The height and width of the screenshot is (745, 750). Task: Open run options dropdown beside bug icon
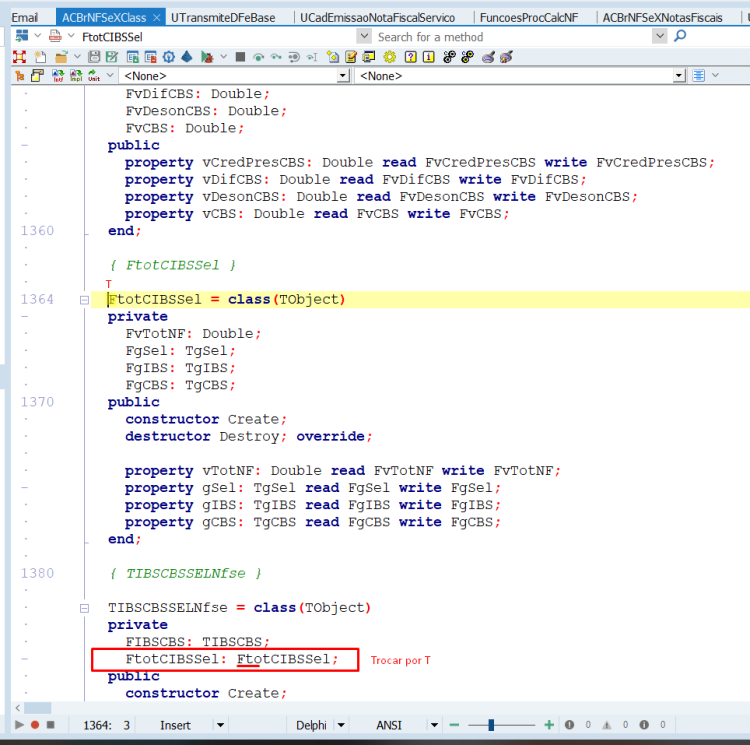pos(223,57)
